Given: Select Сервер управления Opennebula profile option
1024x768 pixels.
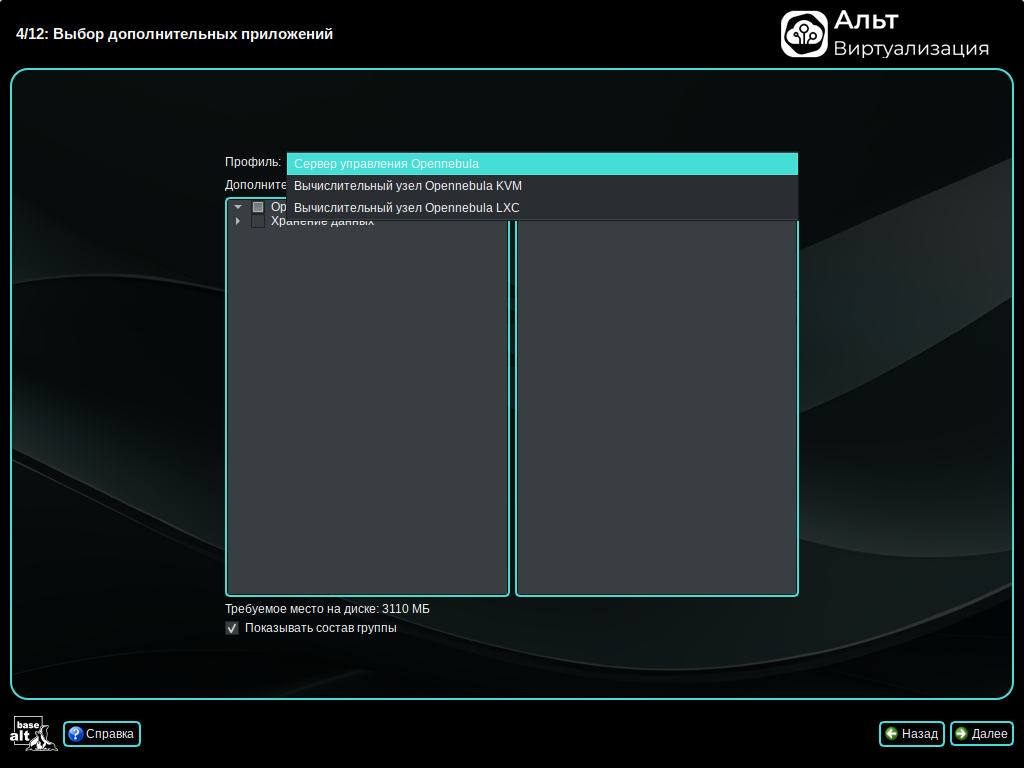Looking at the screenshot, I should click(542, 164).
